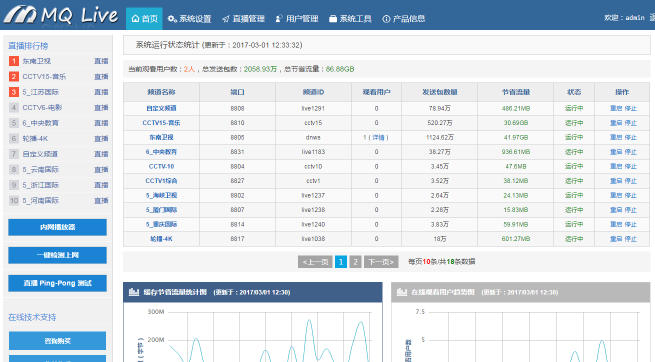Click 直播 link beside 5_云南国际
This screenshot has height=362, width=655.
tap(101, 170)
